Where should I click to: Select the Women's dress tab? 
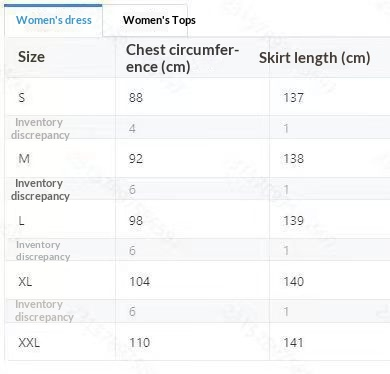(54, 20)
